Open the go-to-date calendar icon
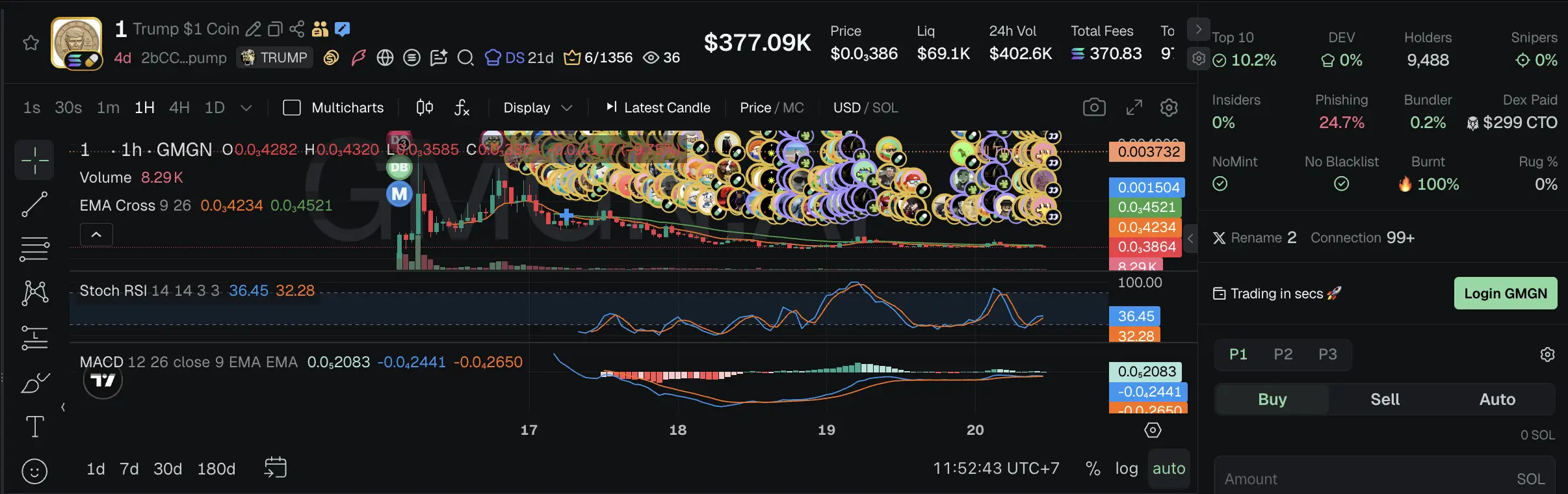The height and width of the screenshot is (494, 1568). pos(276,468)
